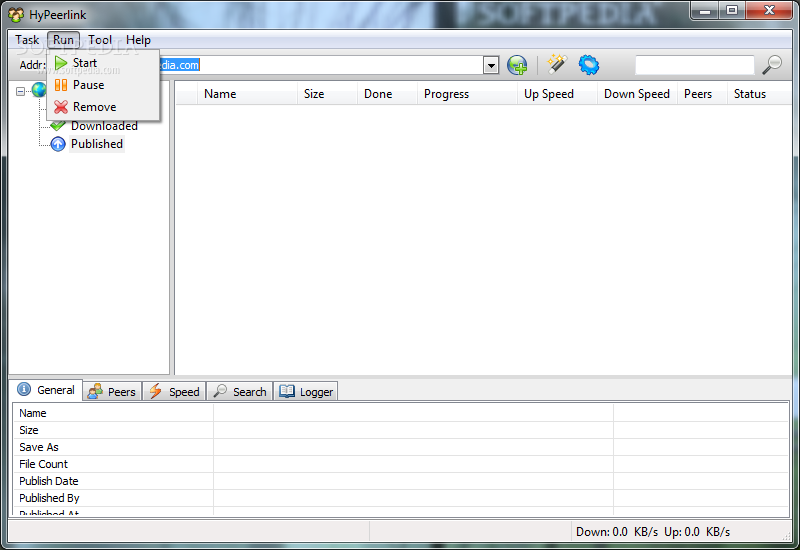Click the orange Pause icon
Image resolution: width=800 pixels, height=550 pixels.
click(61, 85)
